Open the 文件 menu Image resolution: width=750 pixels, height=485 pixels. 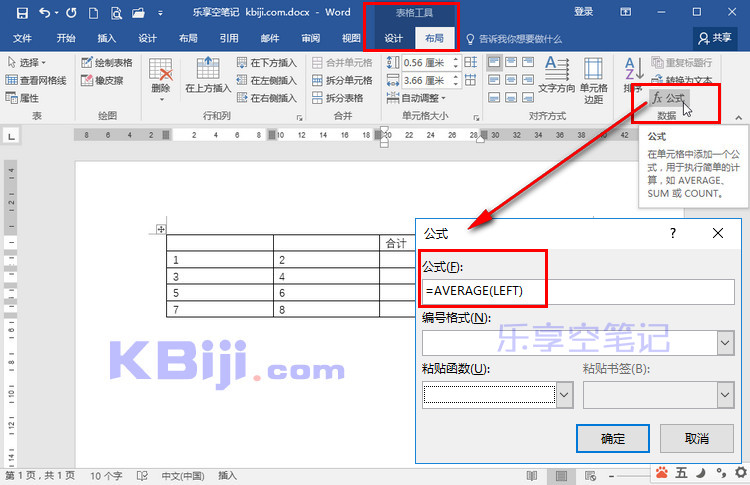(22, 38)
